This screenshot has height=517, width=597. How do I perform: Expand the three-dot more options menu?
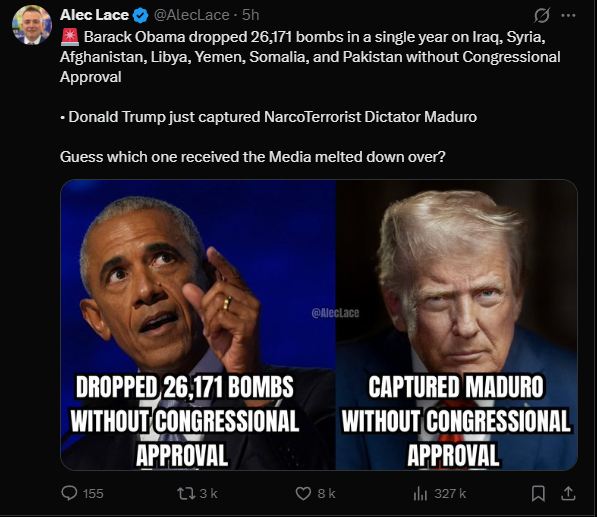coord(568,16)
